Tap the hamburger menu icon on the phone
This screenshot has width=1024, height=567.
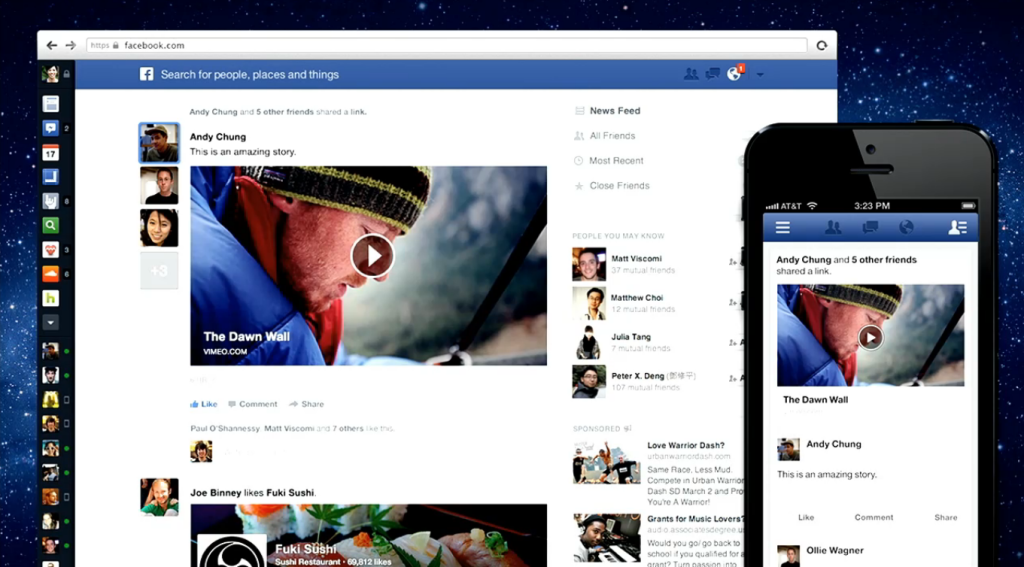783,228
